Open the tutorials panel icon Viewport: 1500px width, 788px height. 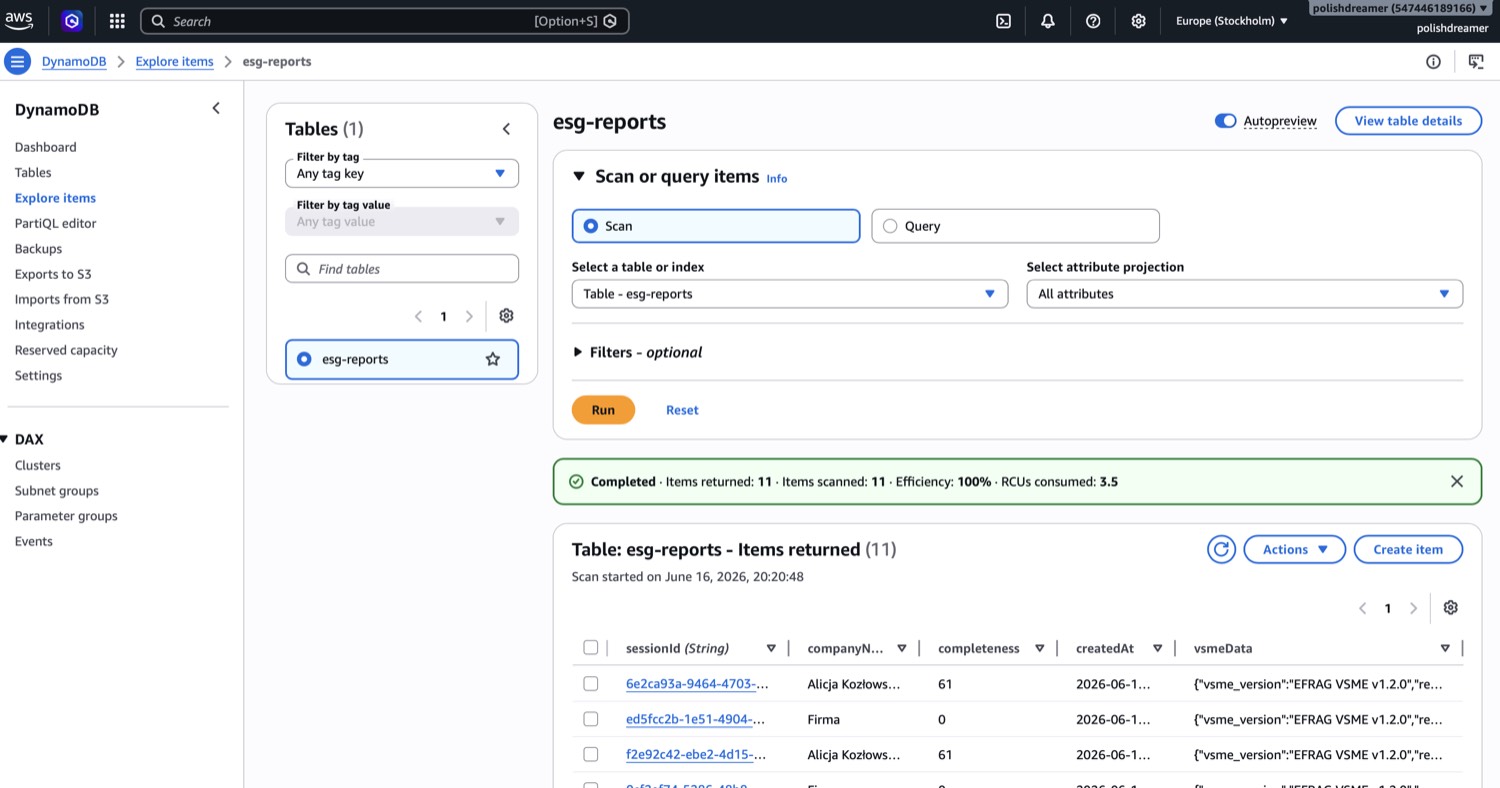point(1475,62)
